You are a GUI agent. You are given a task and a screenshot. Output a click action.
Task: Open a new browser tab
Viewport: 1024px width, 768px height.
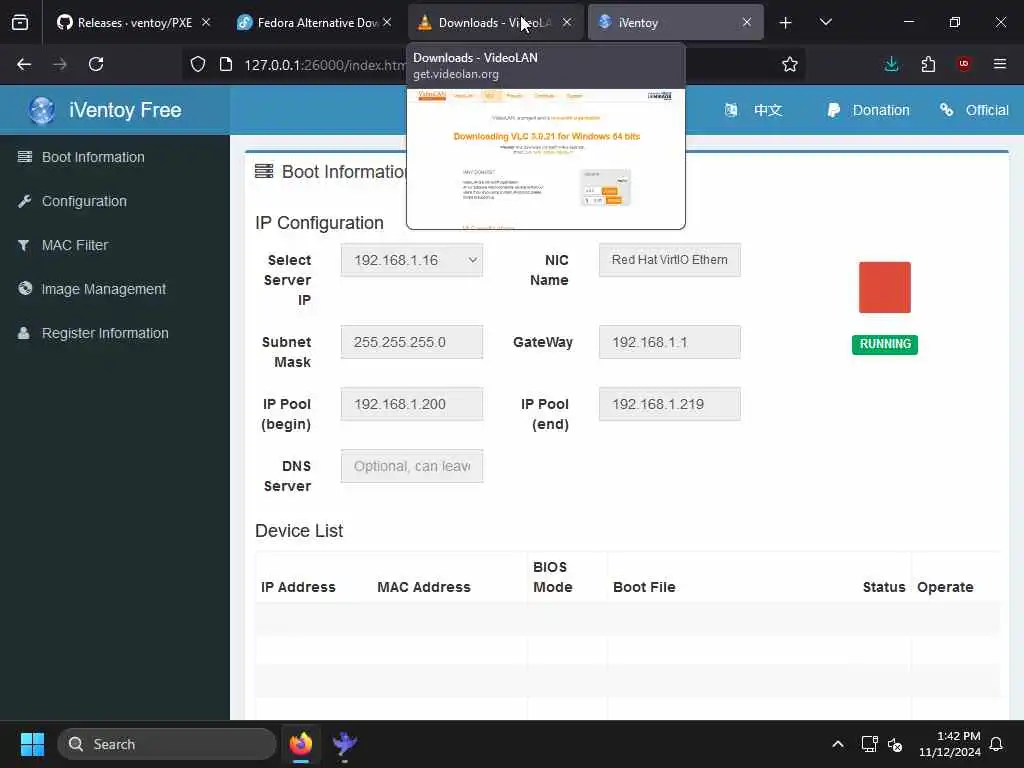coord(786,23)
